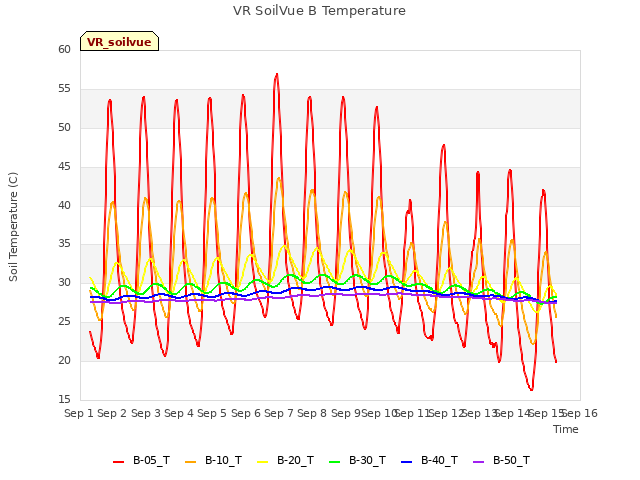
Task: Click the Sep 7 tick label
Action: [x=279, y=413]
